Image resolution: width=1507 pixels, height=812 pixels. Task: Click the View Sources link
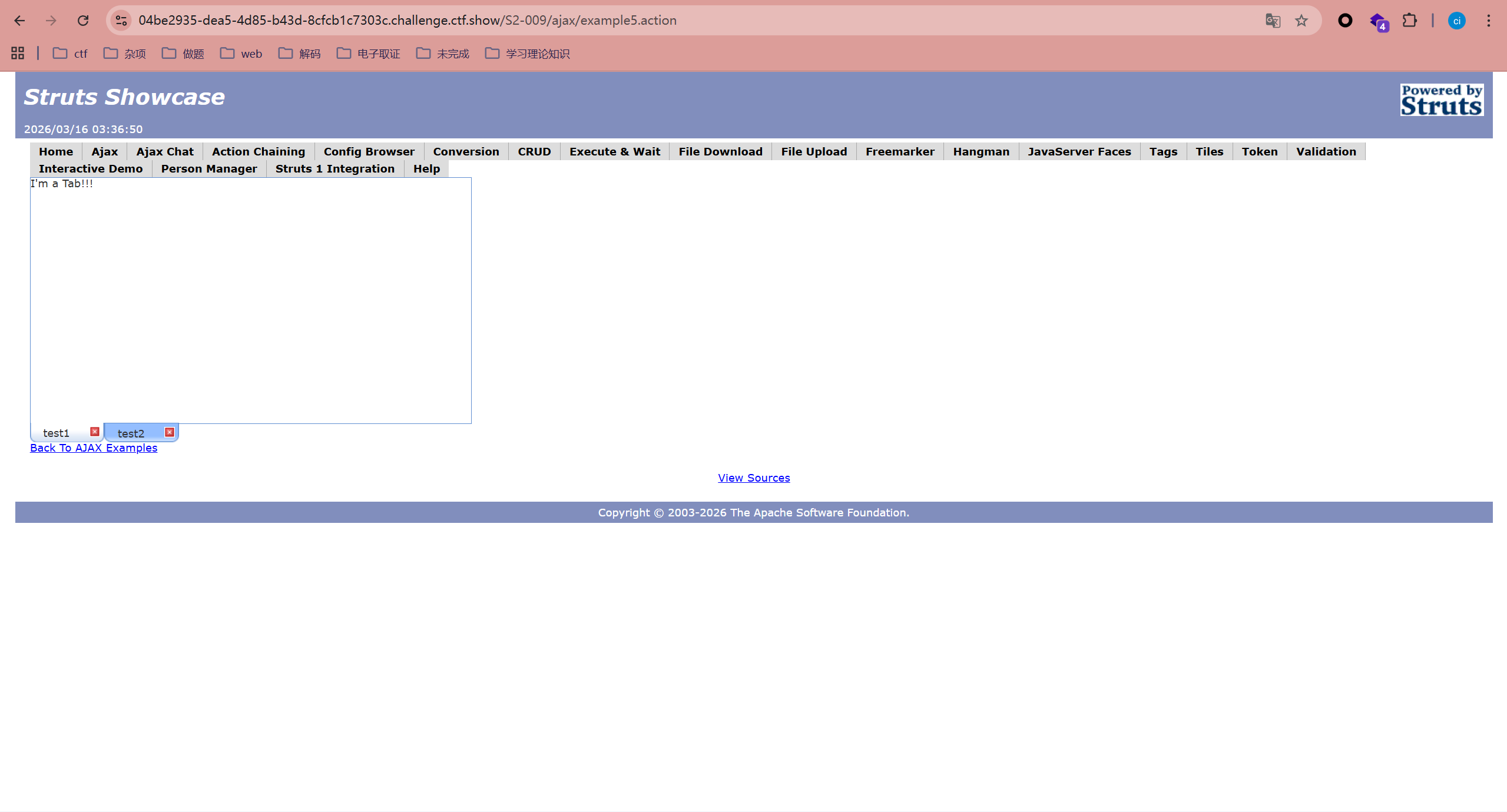[x=753, y=478]
